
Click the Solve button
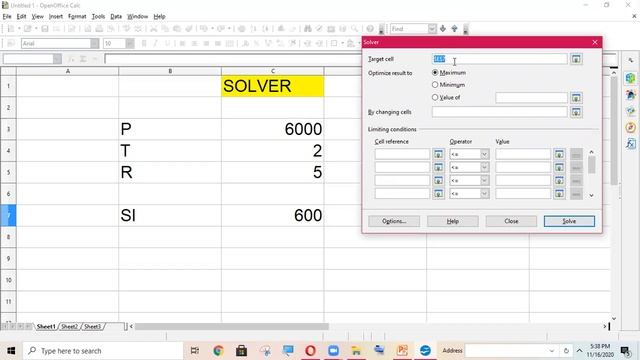569,221
